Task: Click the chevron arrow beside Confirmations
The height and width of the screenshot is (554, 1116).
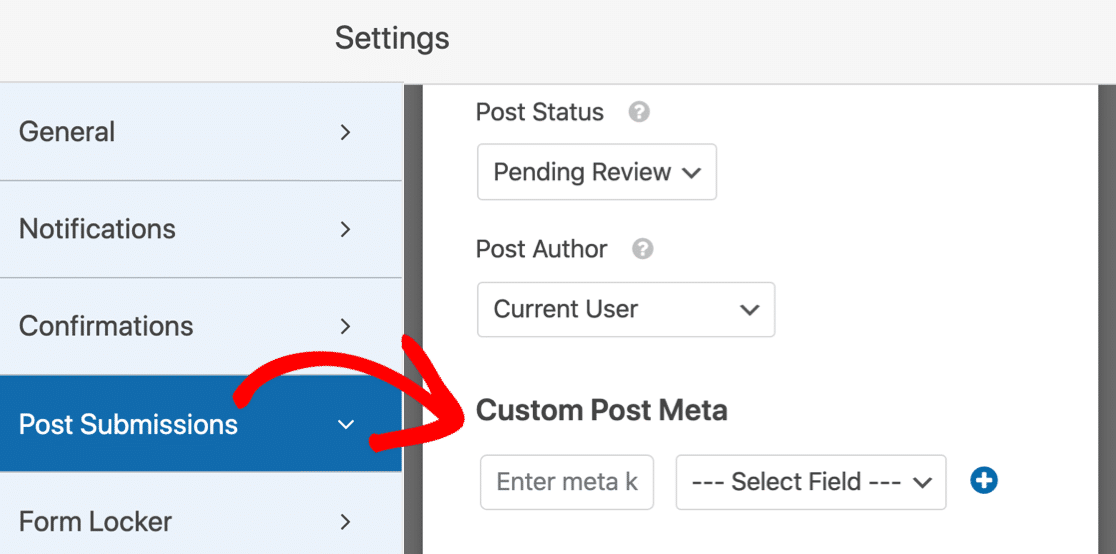Action: pyautogui.click(x=345, y=326)
